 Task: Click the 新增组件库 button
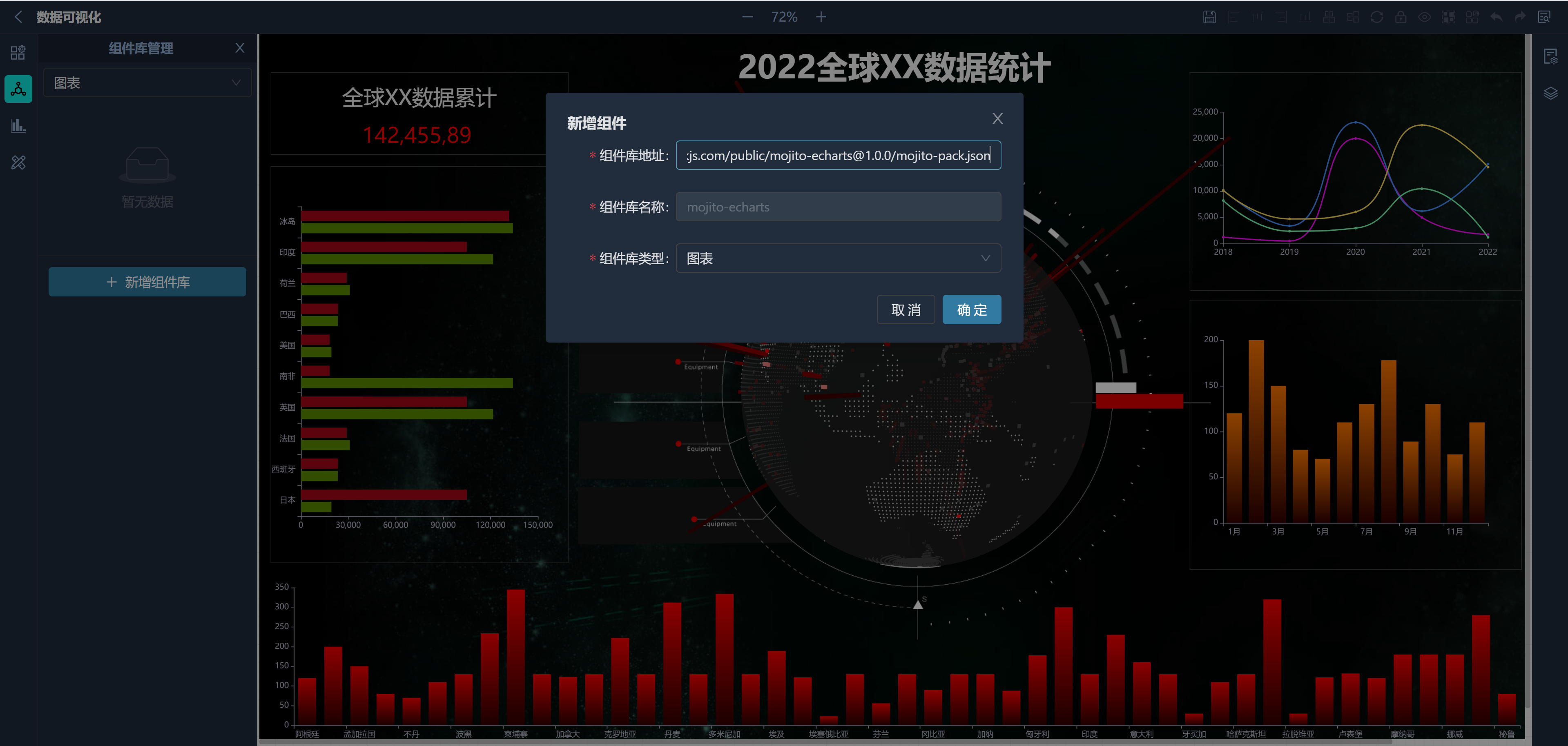point(147,282)
